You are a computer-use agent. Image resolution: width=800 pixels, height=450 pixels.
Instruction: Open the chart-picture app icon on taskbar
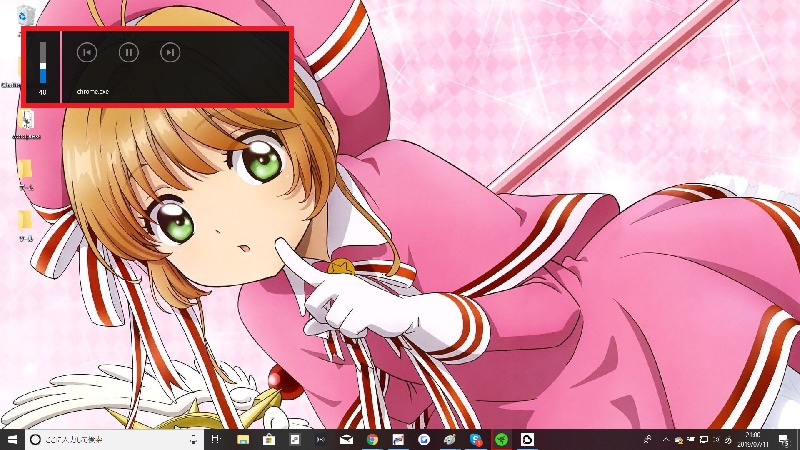click(398, 439)
